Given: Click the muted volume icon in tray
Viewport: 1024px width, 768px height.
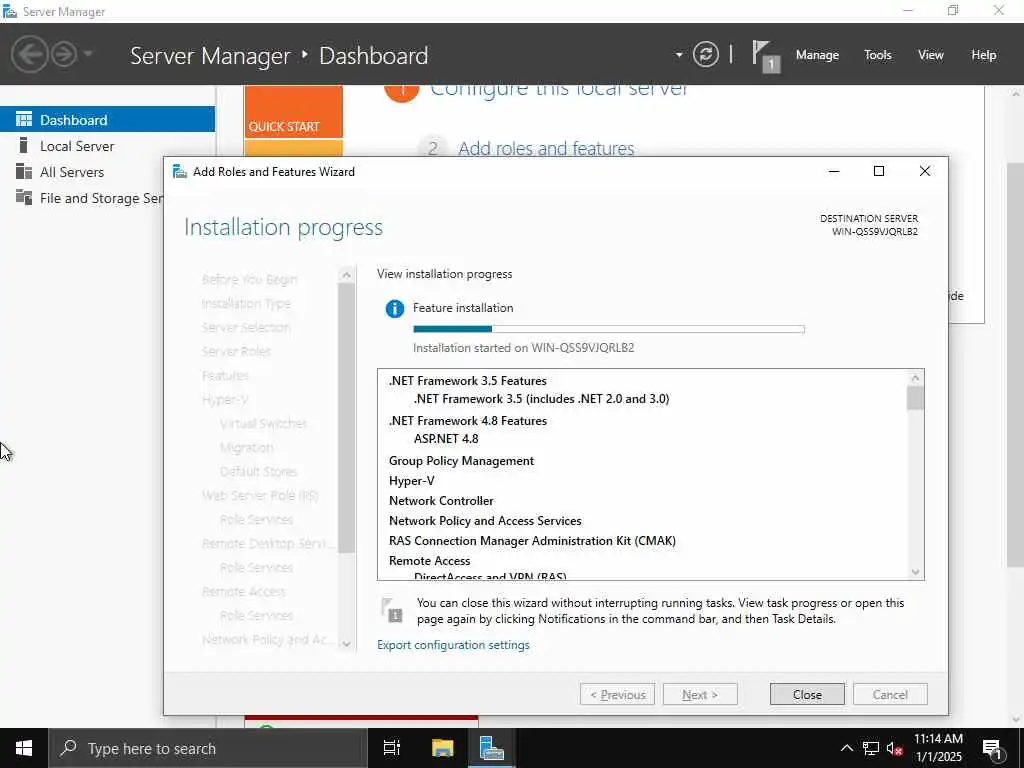Looking at the screenshot, I should point(895,748).
